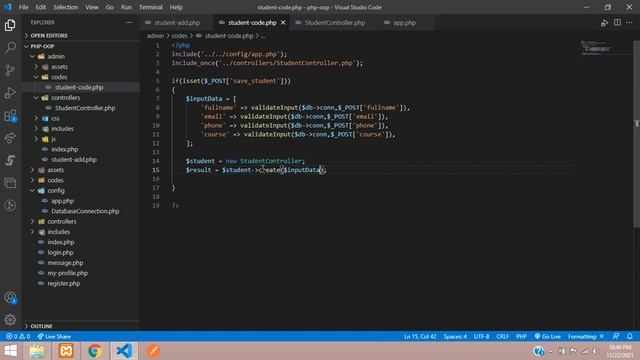Open the Source Control view

[10, 70]
